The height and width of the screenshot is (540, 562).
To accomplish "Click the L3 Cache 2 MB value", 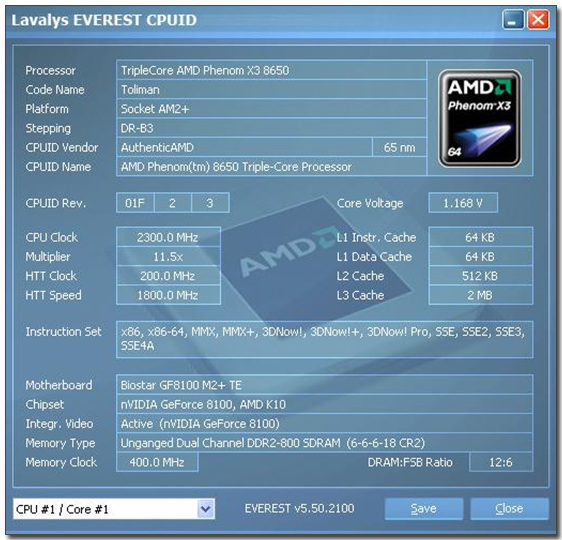I will tap(480, 295).
